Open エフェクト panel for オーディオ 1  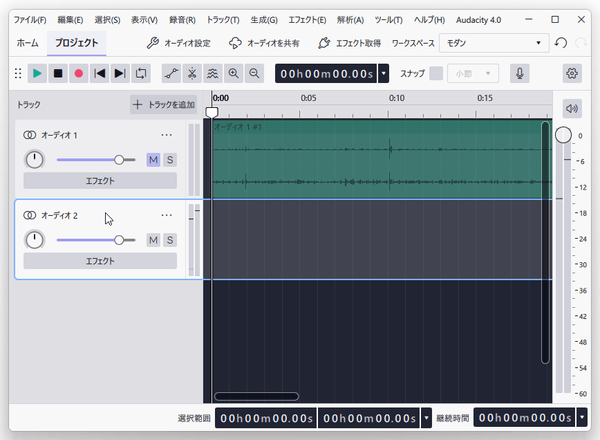pyautogui.click(x=100, y=181)
